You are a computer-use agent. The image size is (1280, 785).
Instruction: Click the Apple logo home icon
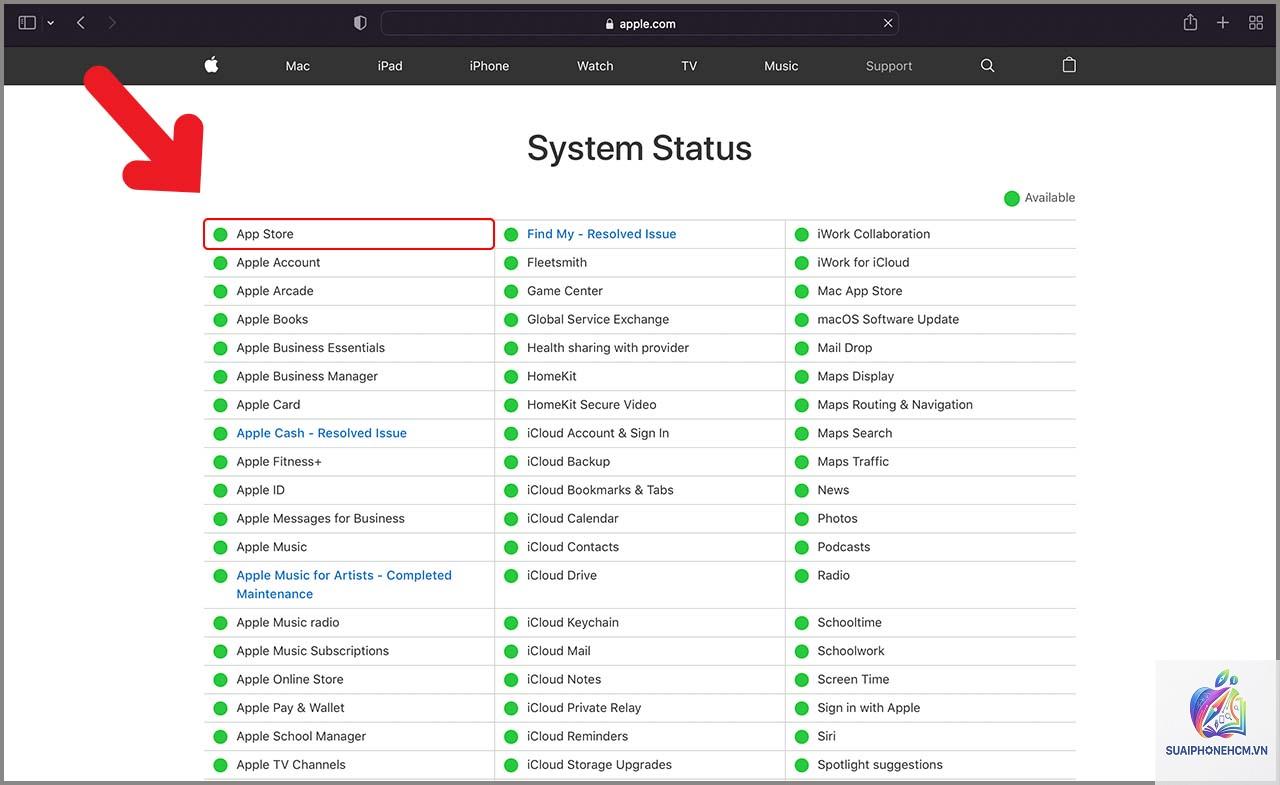(211, 65)
